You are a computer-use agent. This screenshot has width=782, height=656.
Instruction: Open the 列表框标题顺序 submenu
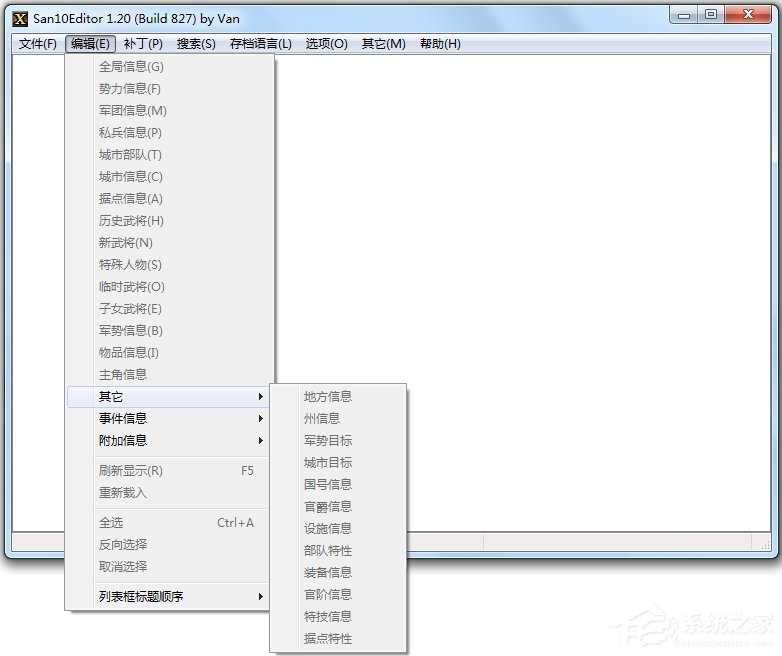pos(170,596)
